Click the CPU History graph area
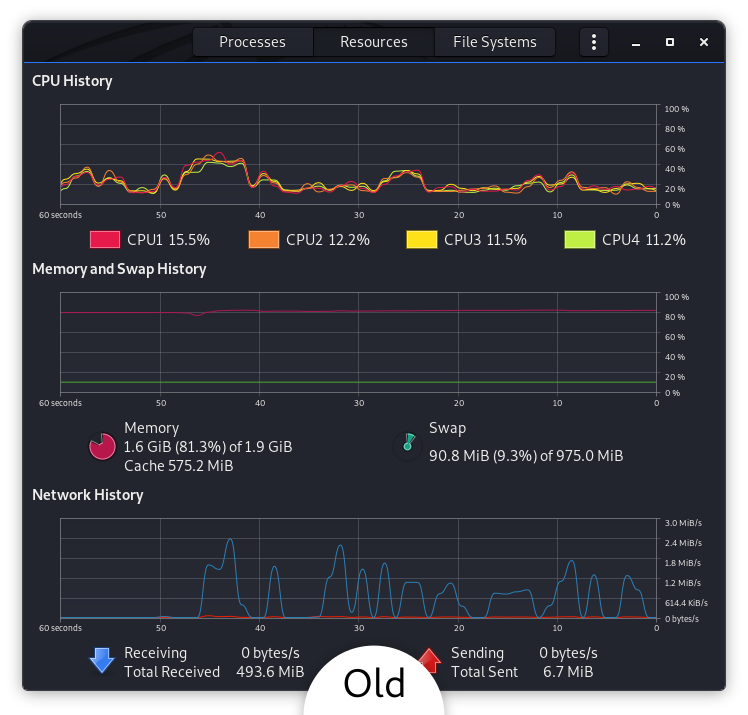This screenshot has width=748, height=715. (358, 155)
